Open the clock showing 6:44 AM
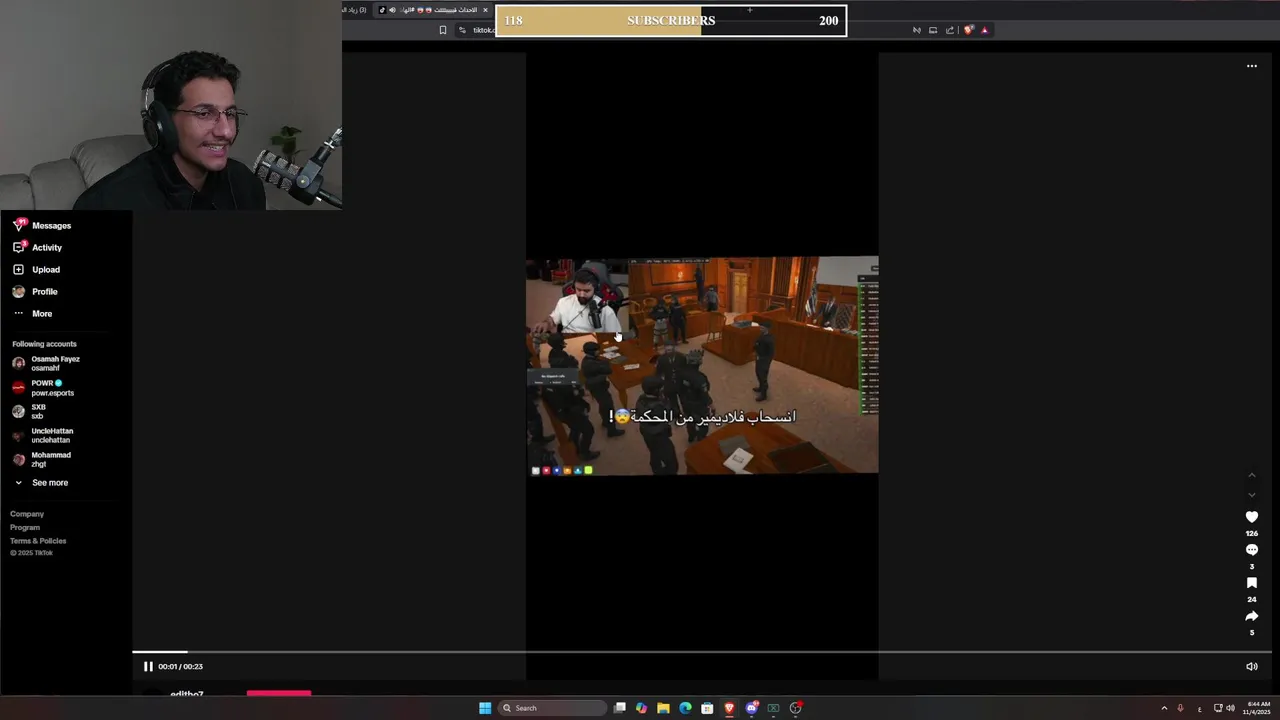 pyautogui.click(x=1258, y=708)
